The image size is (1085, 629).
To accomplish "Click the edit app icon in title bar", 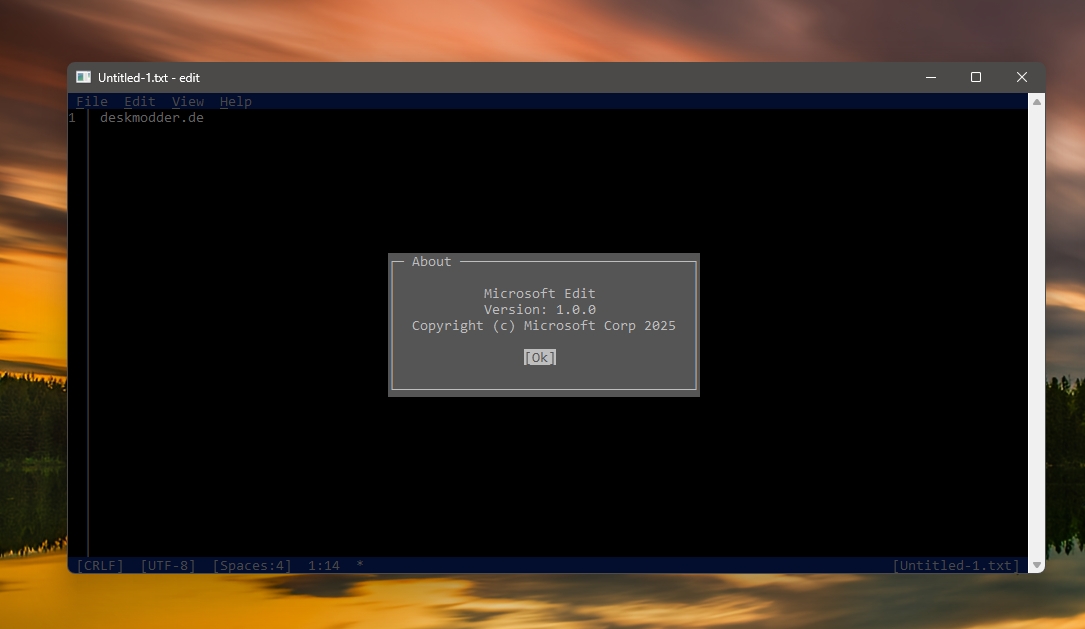I will point(84,77).
